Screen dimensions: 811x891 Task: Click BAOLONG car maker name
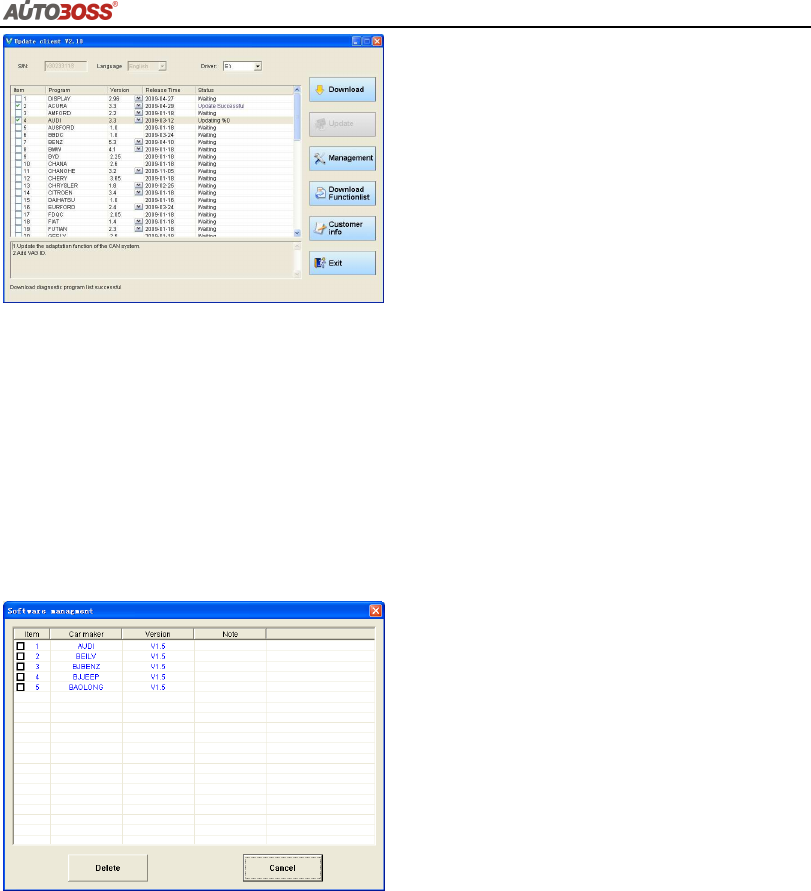86,687
